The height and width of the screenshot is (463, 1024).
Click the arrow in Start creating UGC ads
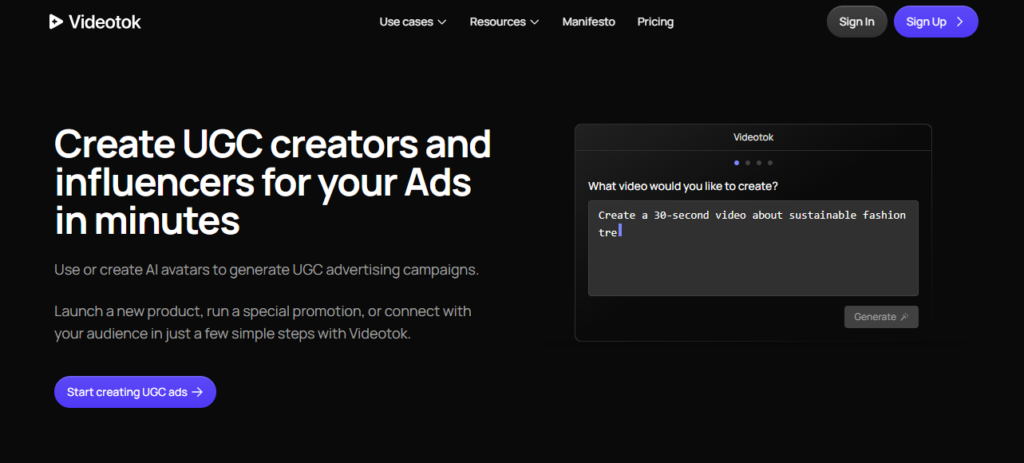[197, 392]
